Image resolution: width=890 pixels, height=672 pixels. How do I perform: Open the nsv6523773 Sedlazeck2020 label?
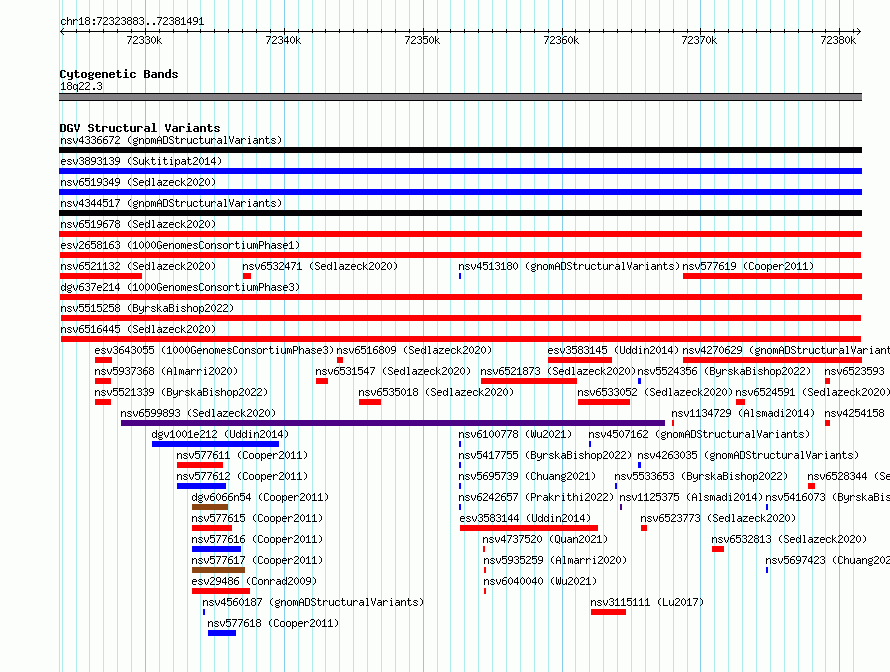click(718, 518)
